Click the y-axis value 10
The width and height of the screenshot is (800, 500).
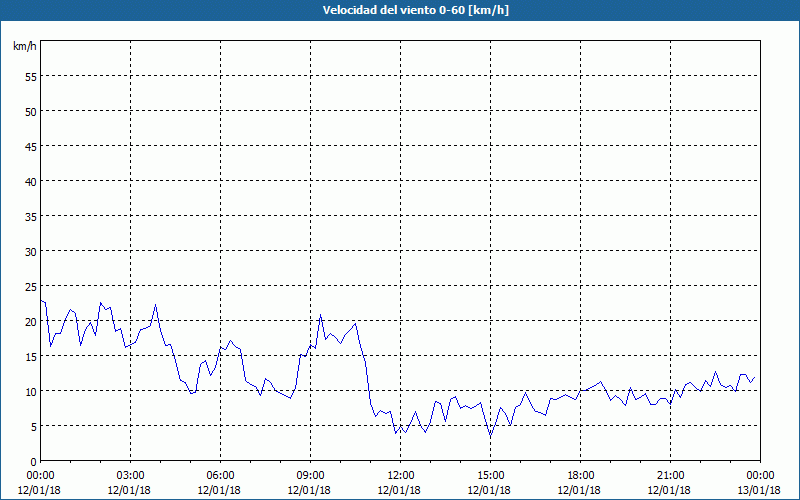pyautogui.click(x=30, y=391)
